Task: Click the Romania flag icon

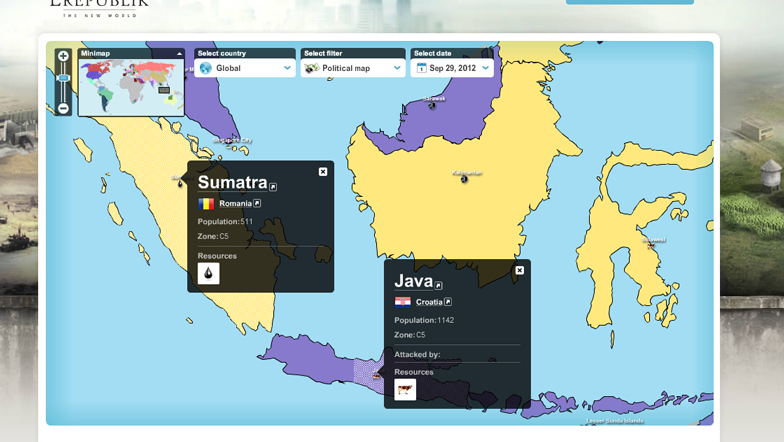Action: tap(206, 204)
